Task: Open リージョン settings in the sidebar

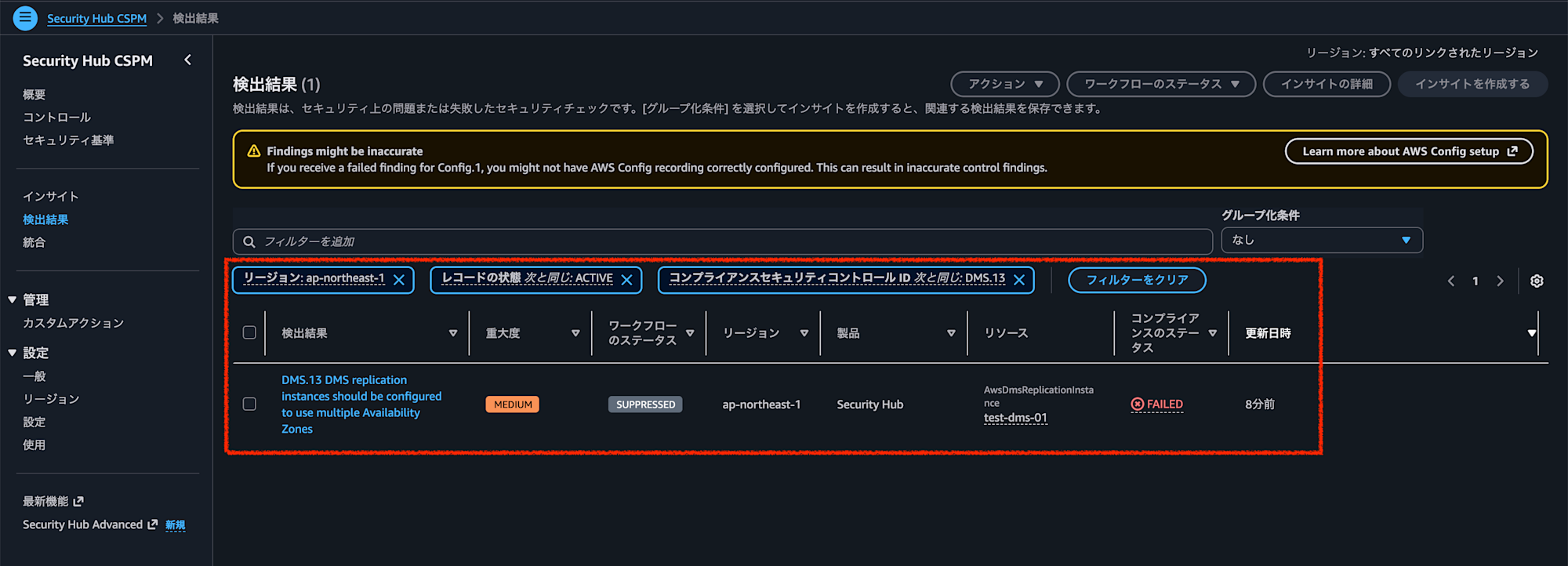Action: tap(51, 399)
